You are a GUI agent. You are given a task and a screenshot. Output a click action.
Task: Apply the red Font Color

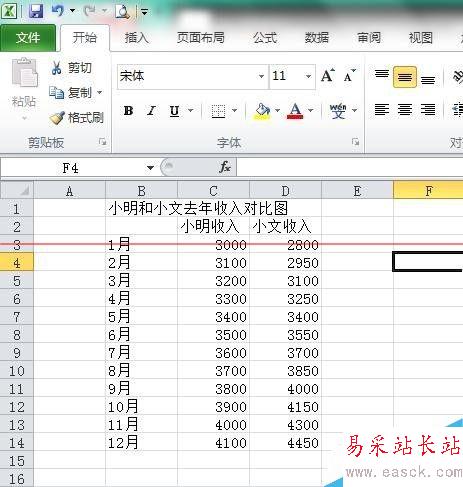coord(295,111)
